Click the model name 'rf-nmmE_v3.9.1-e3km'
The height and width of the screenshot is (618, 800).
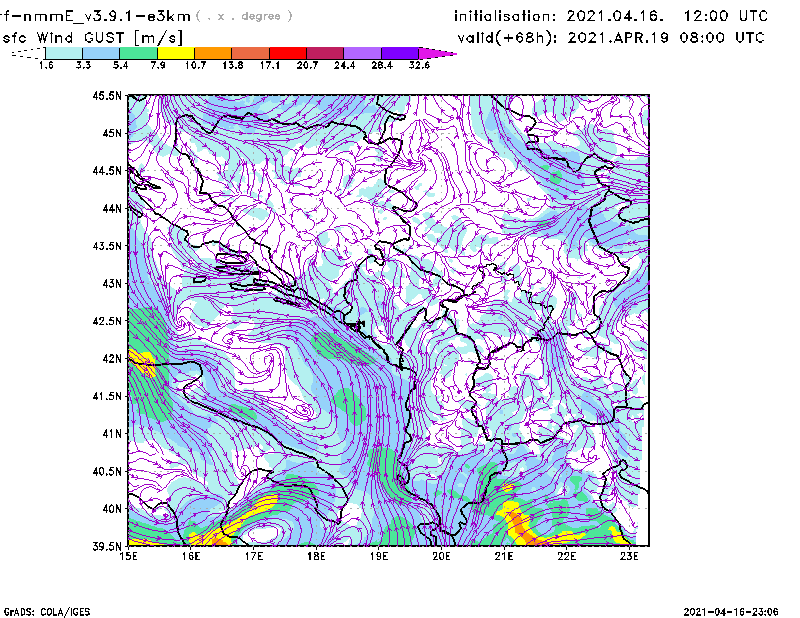[x=95, y=16]
